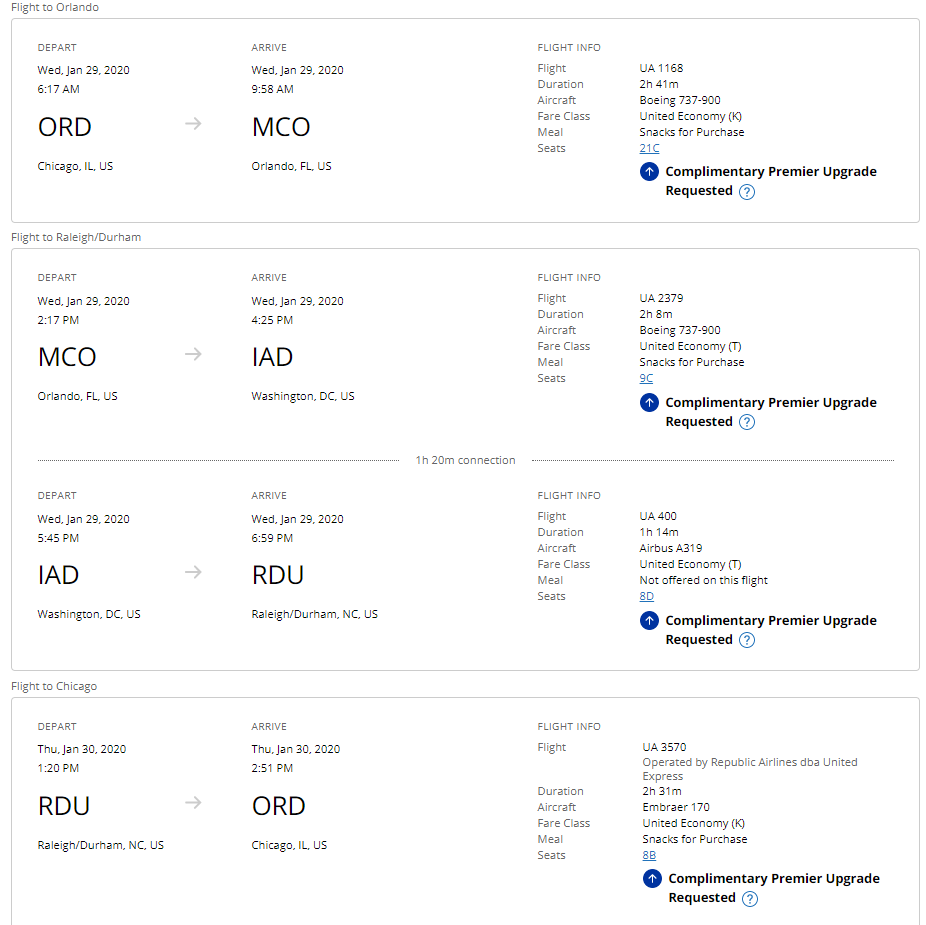Image resolution: width=926 pixels, height=925 pixels.
Task: Open seat 21C link
Action: (649, 149)
